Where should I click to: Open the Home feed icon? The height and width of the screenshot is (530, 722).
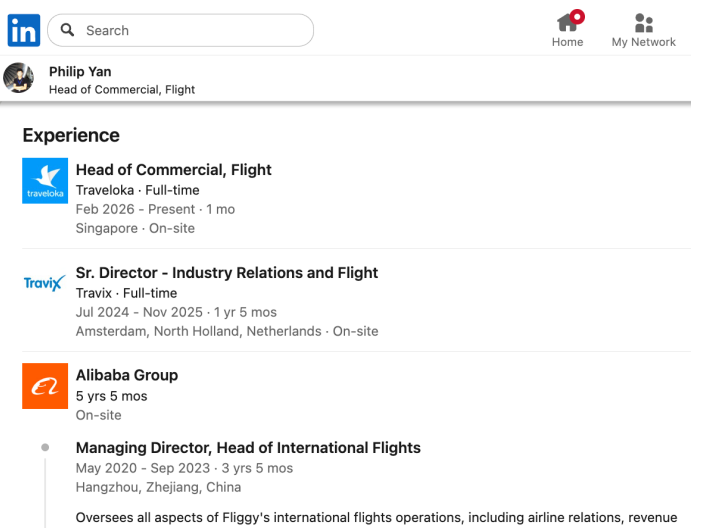pos(567,21)
